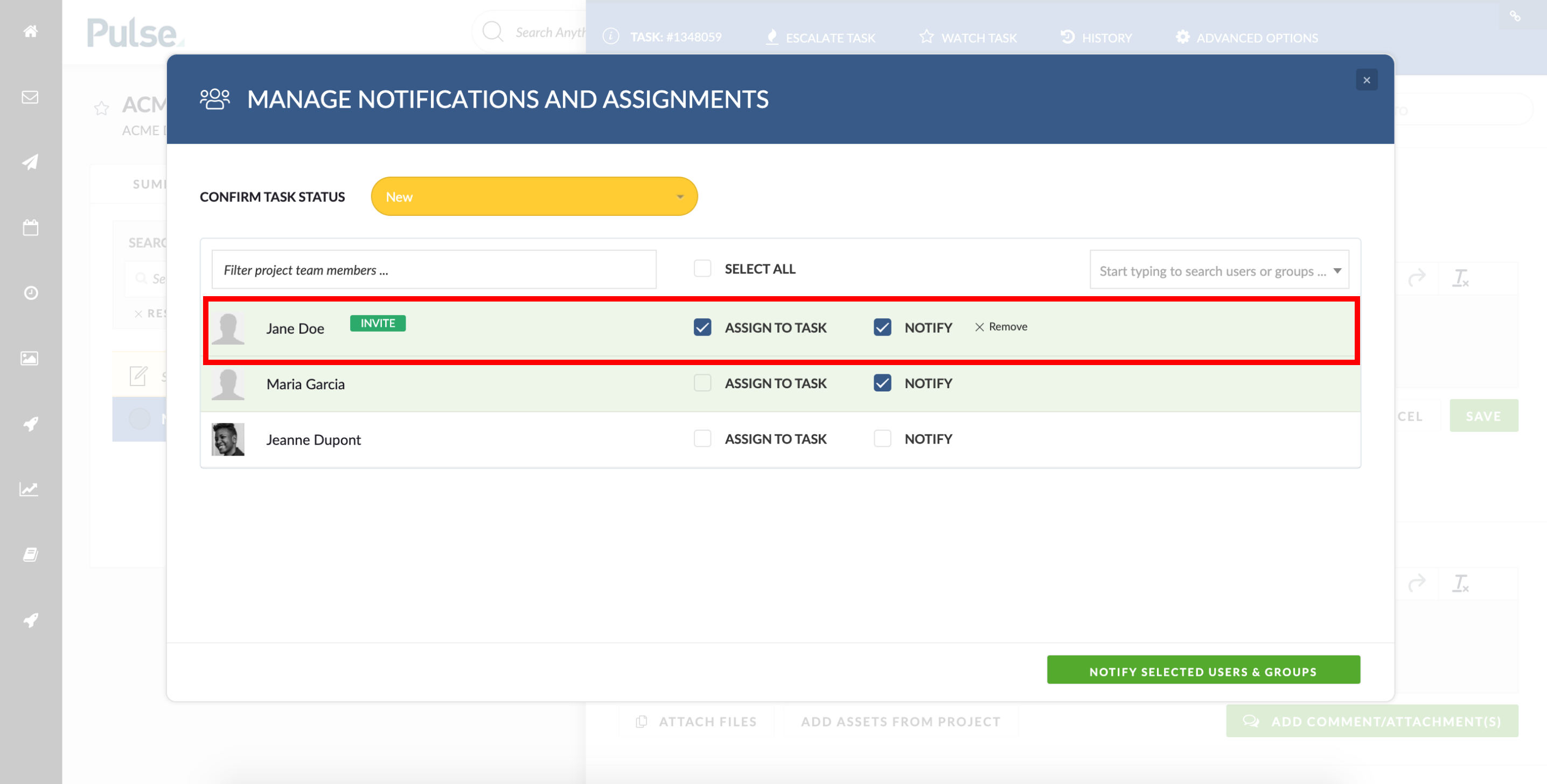Open the mail envelope icon in sidebar
This screenshot has width=1547, height=784.
(x=31, y=97)
